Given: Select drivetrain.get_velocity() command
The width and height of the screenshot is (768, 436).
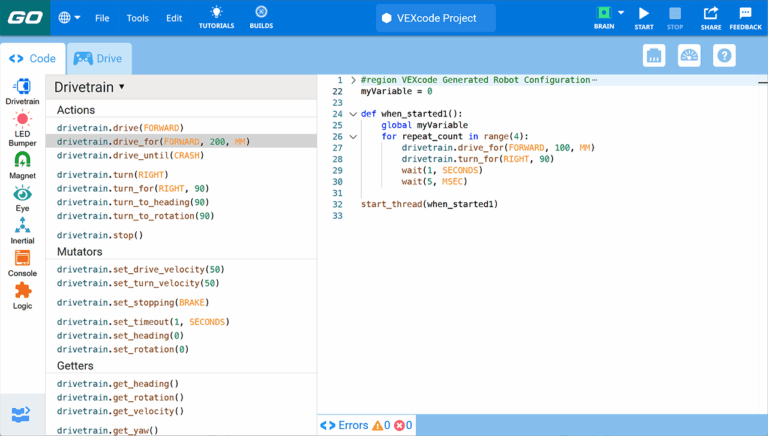Looking at the screenshot, I should click(120, 411).
